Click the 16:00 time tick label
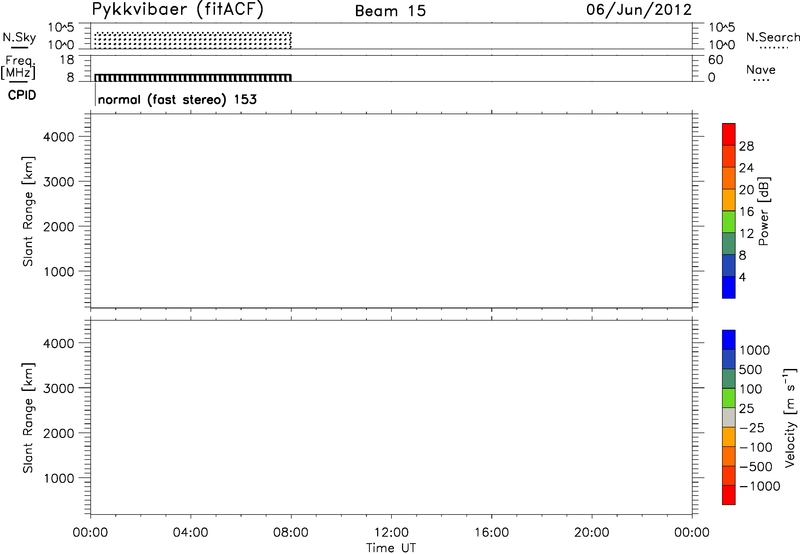 [x=491, y=533]
